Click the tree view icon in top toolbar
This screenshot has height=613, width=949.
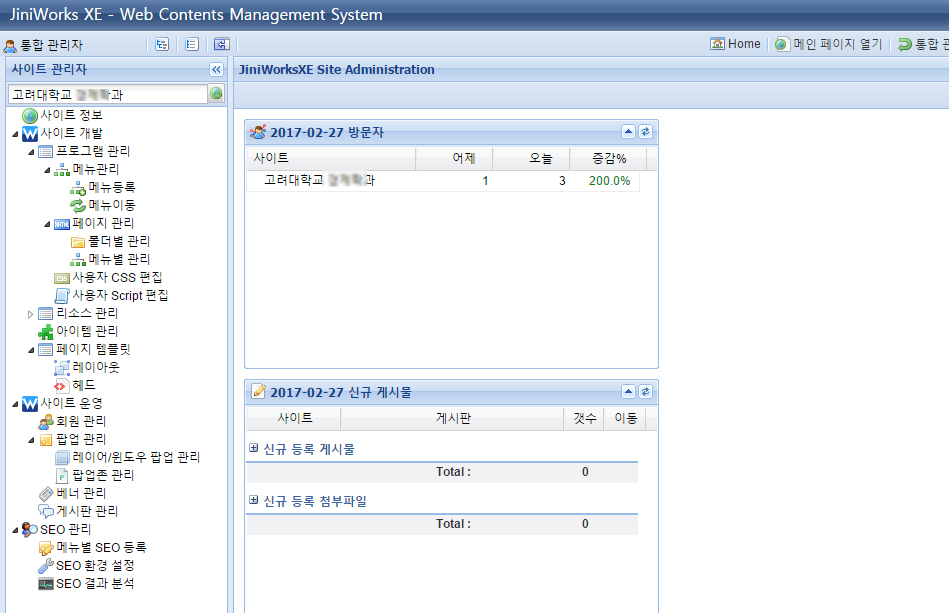coord(162,44)
